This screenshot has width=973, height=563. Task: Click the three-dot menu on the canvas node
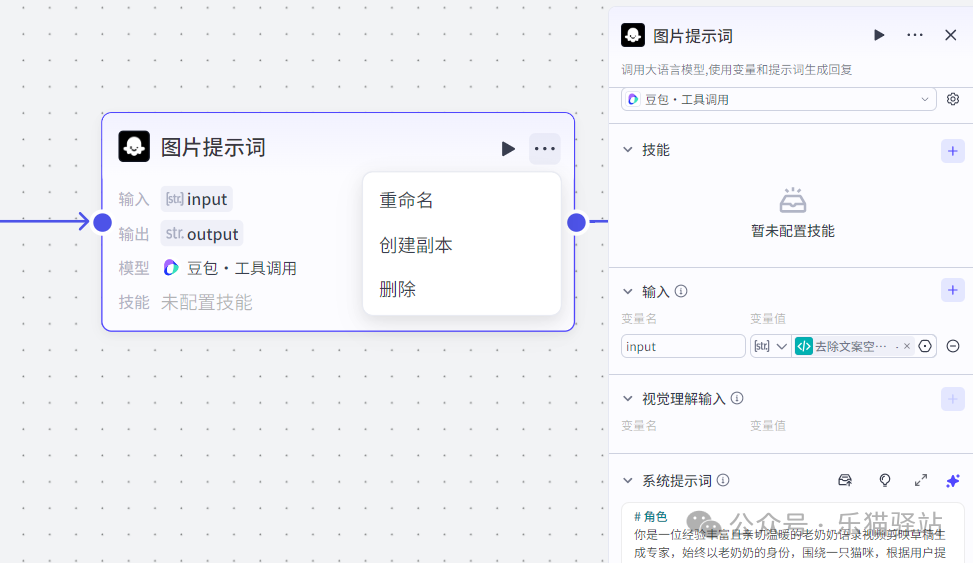pos(544,149)
